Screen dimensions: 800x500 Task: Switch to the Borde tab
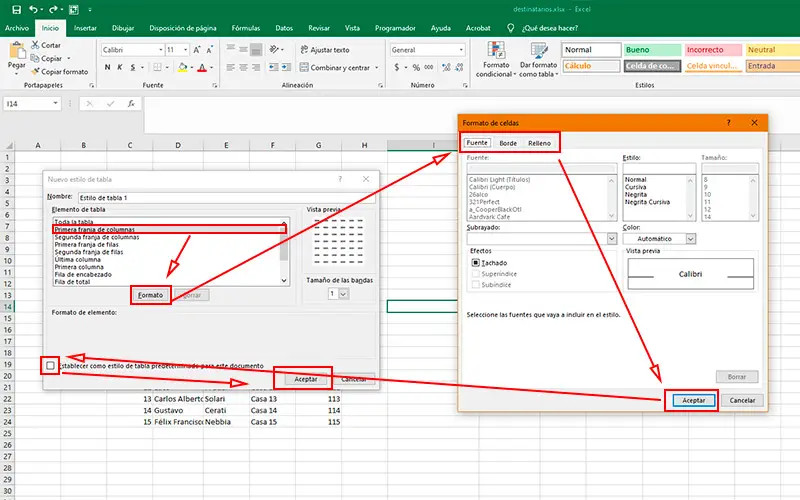click(508, 144)
